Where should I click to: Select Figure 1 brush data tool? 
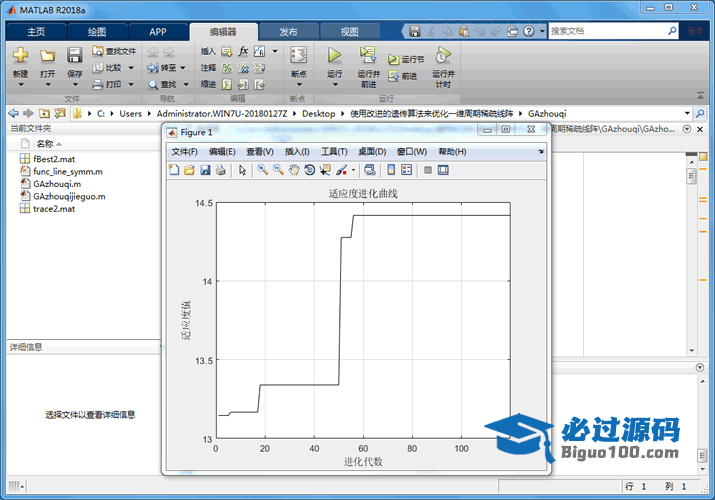[x=342, y=170]
